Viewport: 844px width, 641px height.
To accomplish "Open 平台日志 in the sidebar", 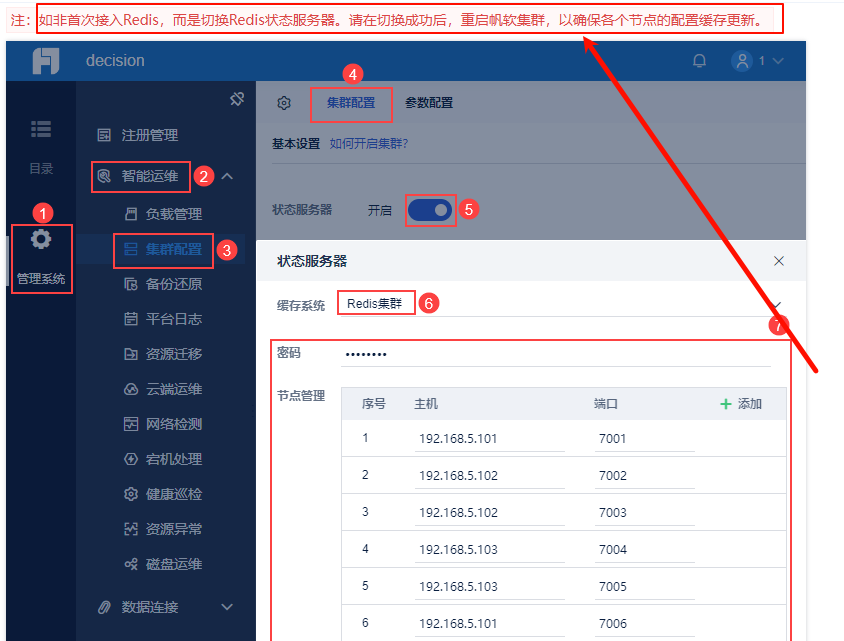I will tap(174, 319).
